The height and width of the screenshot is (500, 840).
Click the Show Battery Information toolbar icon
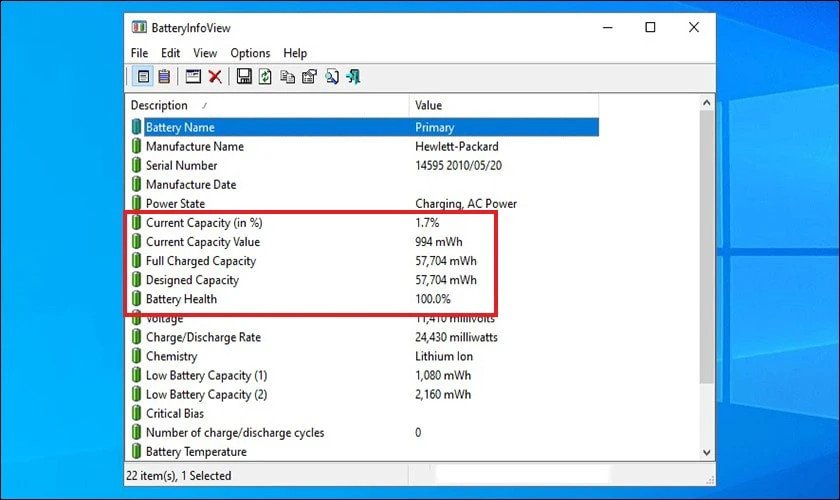(143, 77)
